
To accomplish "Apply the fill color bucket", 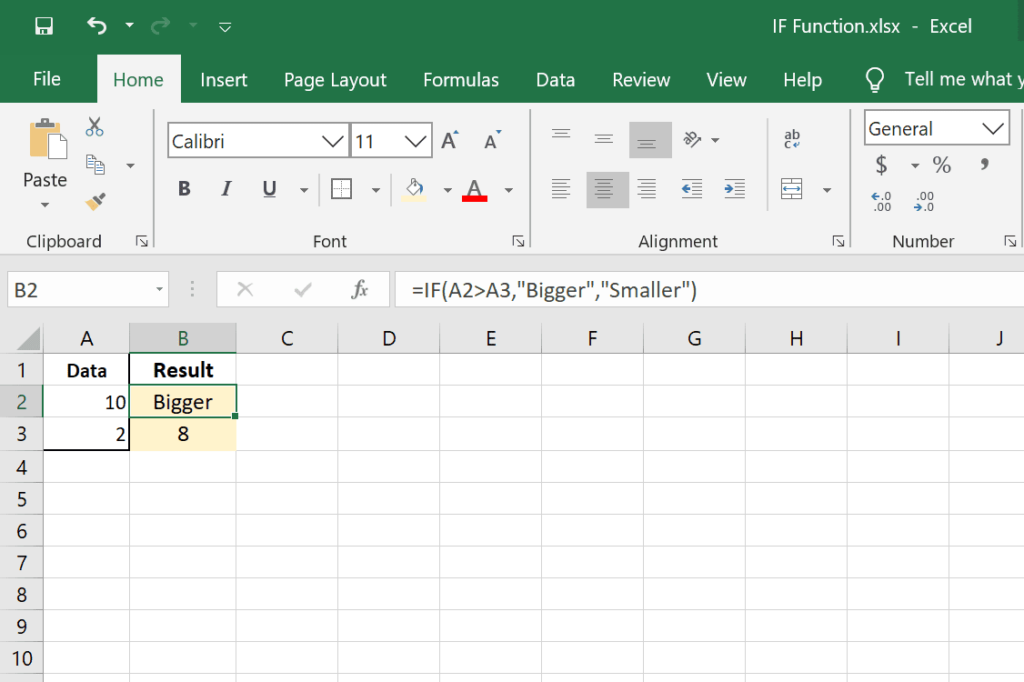I will pyautogui.click(x=414, y=189).
